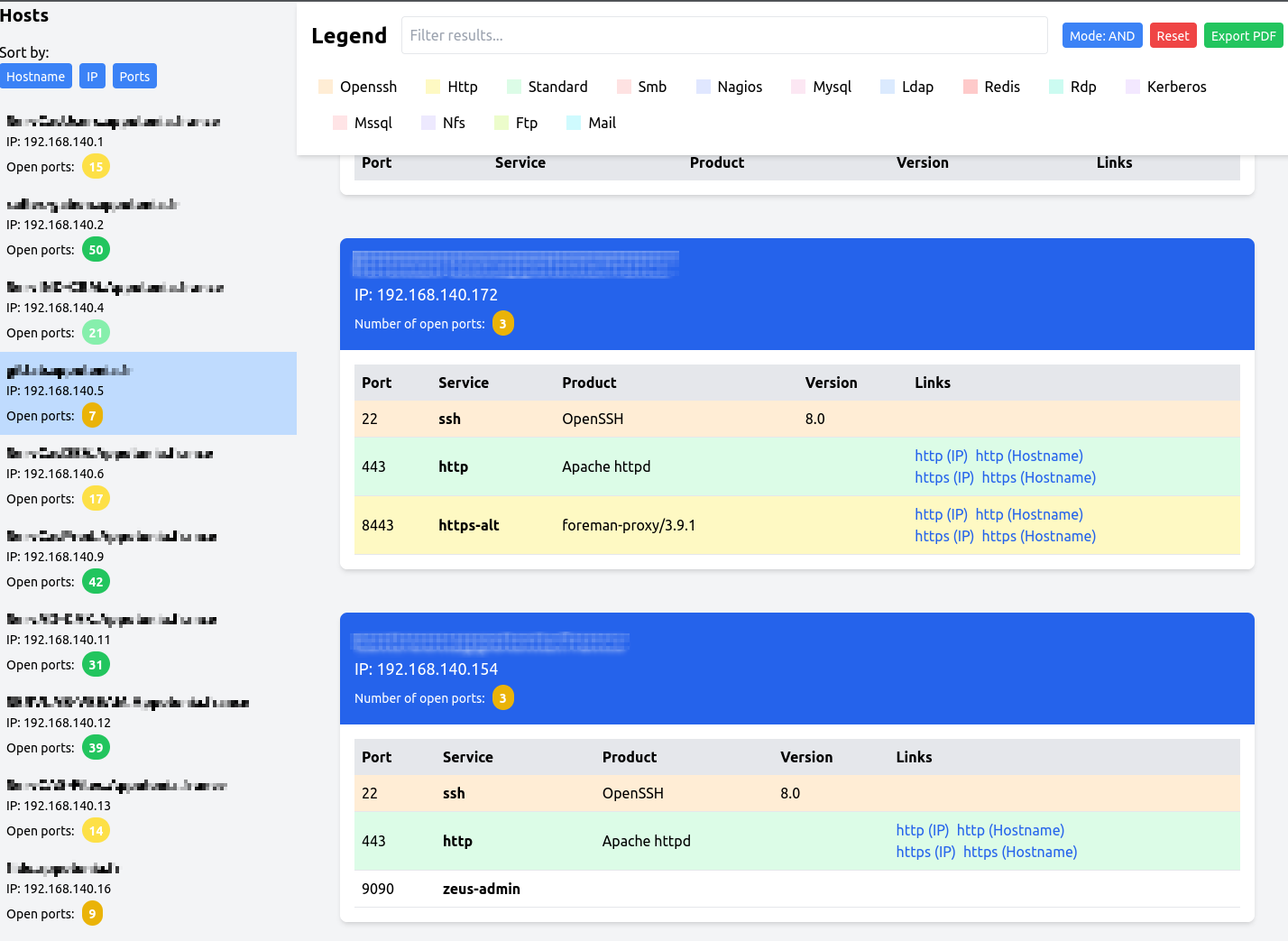This screenshot has width=1288, height=941.
Task: Click the IP: 192.168.140.154 card header text
Action: (426, 669)
